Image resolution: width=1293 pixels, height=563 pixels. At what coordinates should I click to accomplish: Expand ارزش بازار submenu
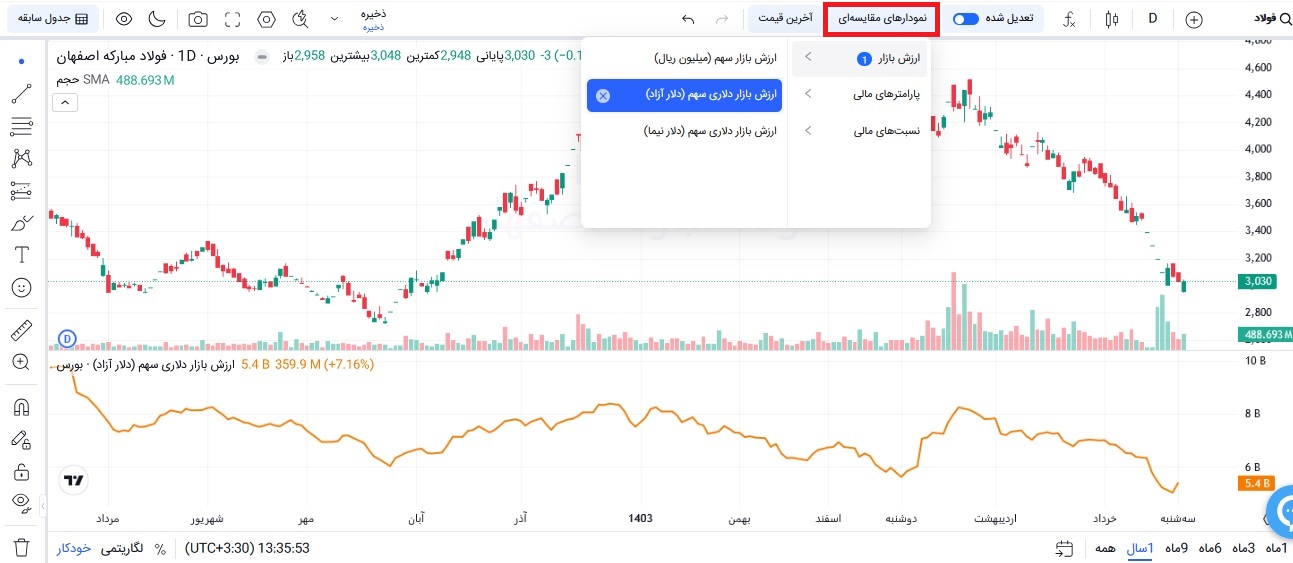860,60
